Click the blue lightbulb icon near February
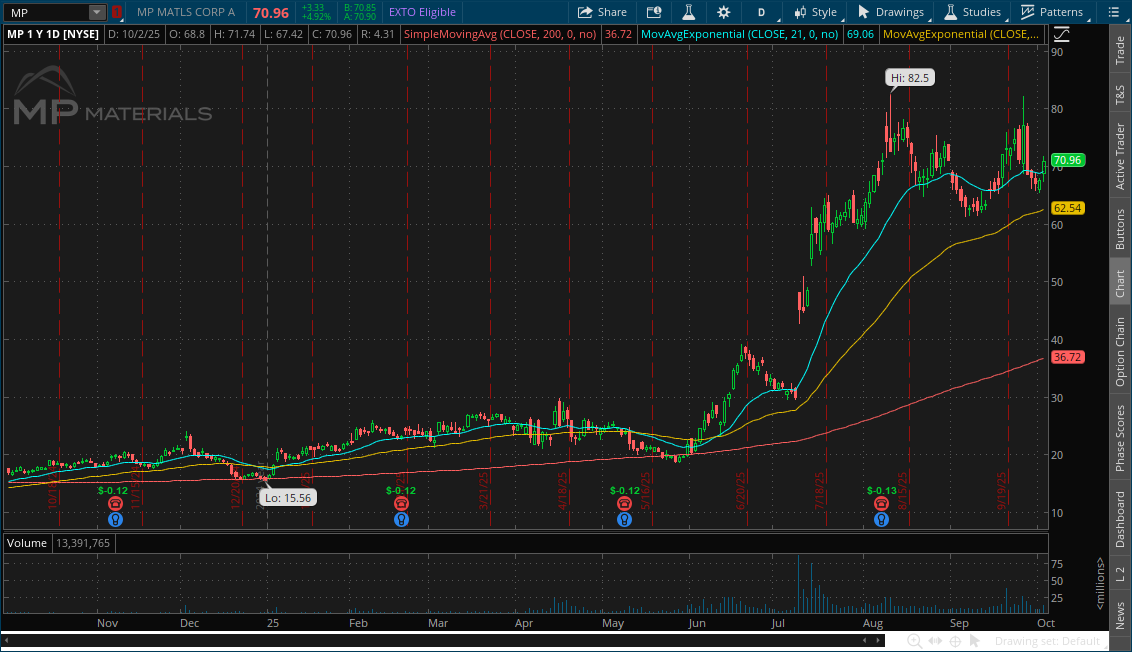This screenshot has width=1132, height=652. click(401, 520)
